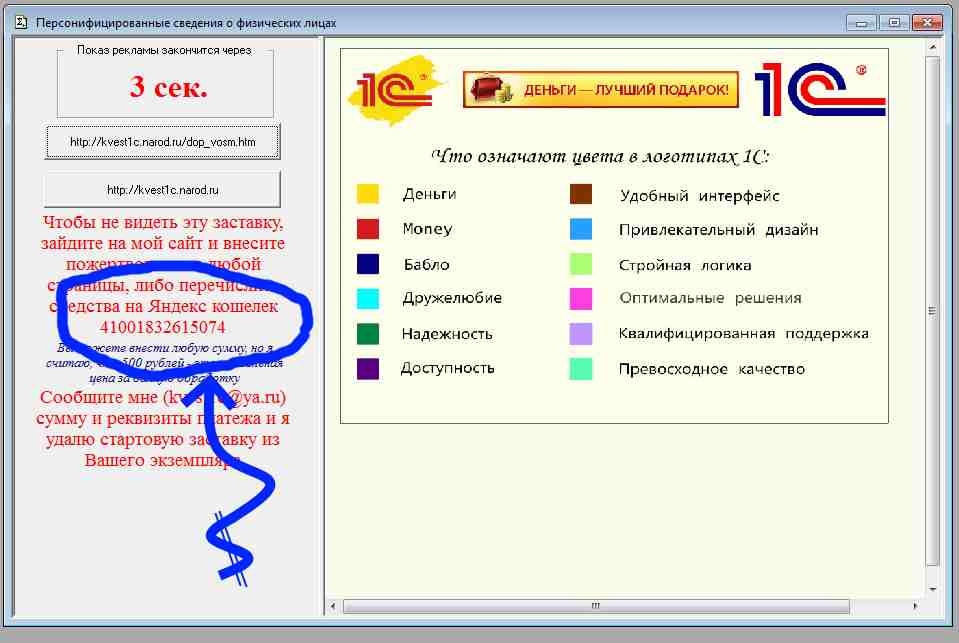Visit the http://kvest1c.narod.ru site button
The image size is (959, 643).
pos(163,190)
